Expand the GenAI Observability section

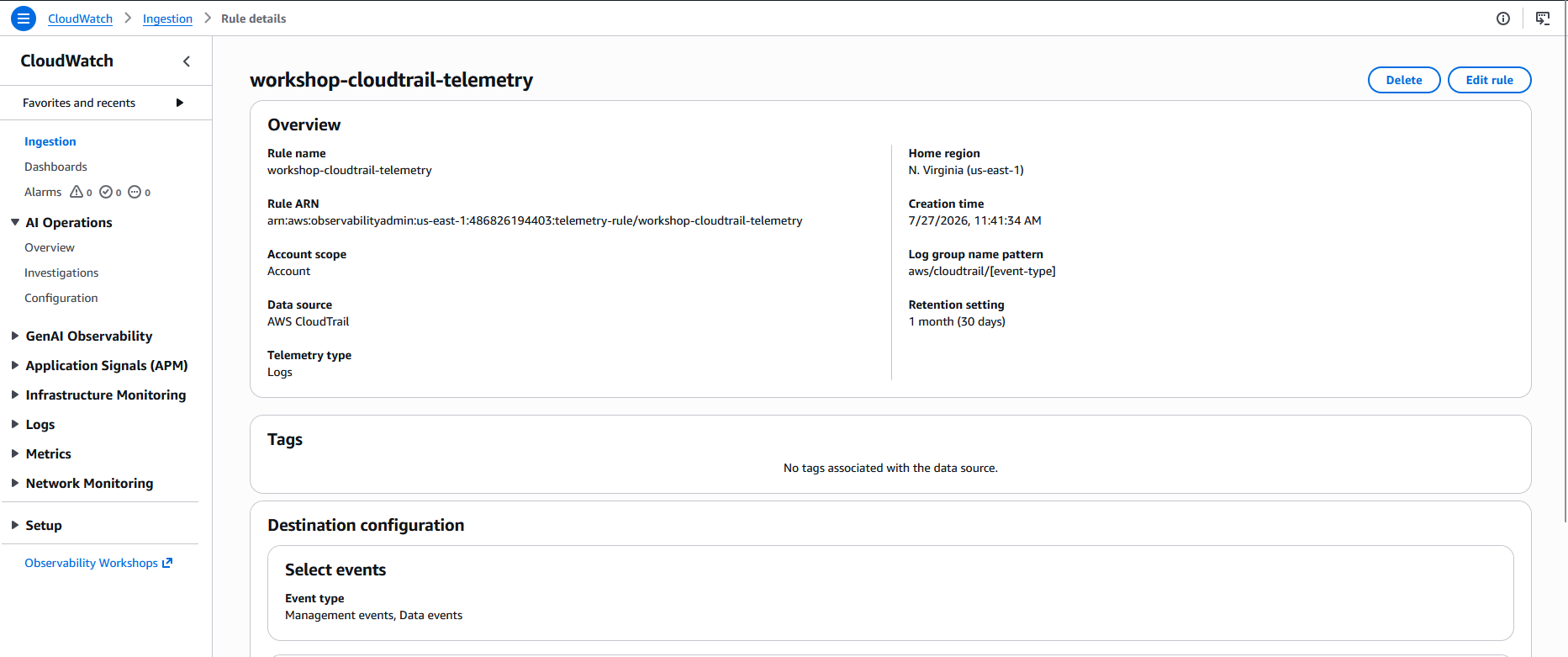15,336
